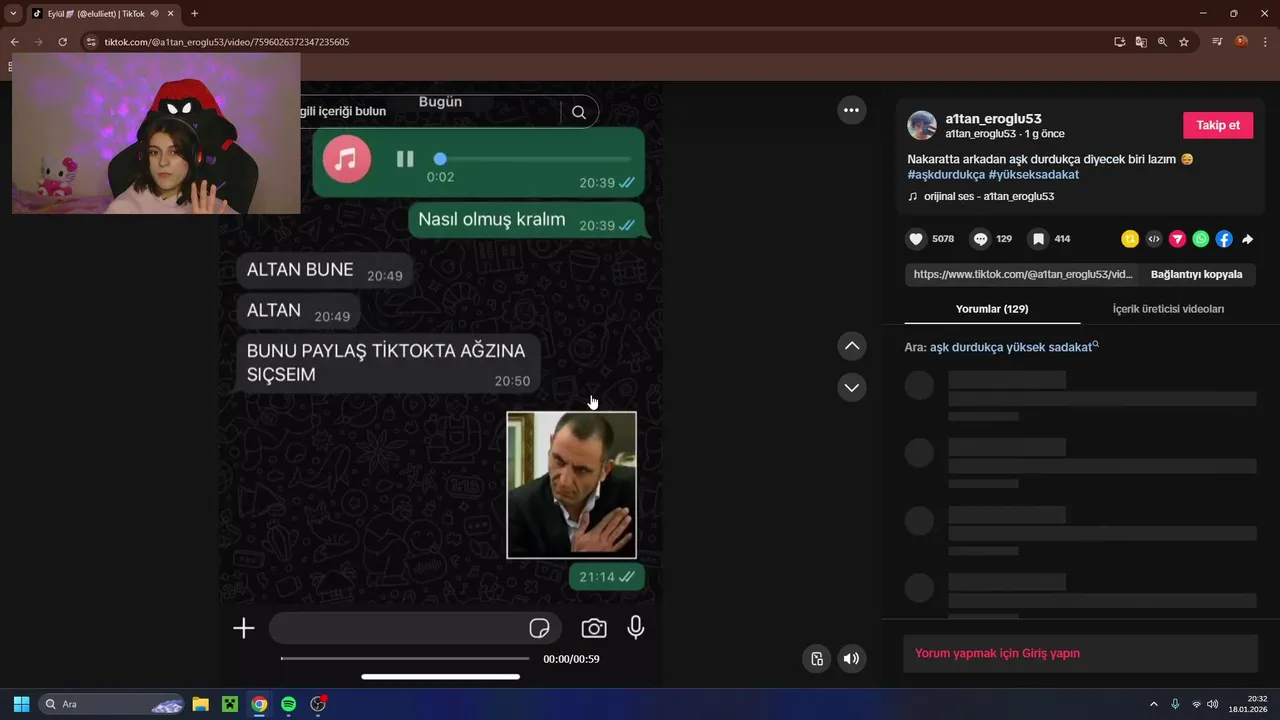Open OBS Studio from the taskbar
Screen dimensions: 1280x720
(318, 704)
